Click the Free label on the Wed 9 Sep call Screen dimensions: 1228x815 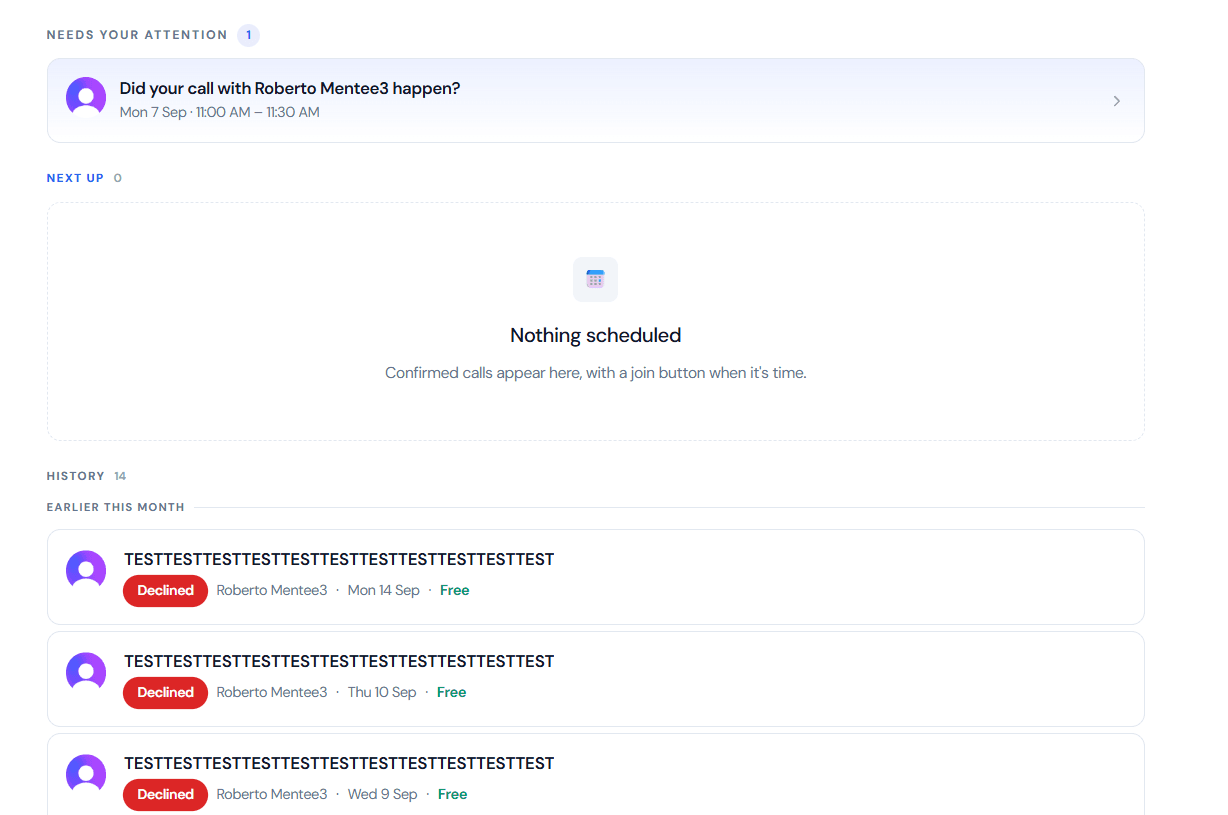453,794
